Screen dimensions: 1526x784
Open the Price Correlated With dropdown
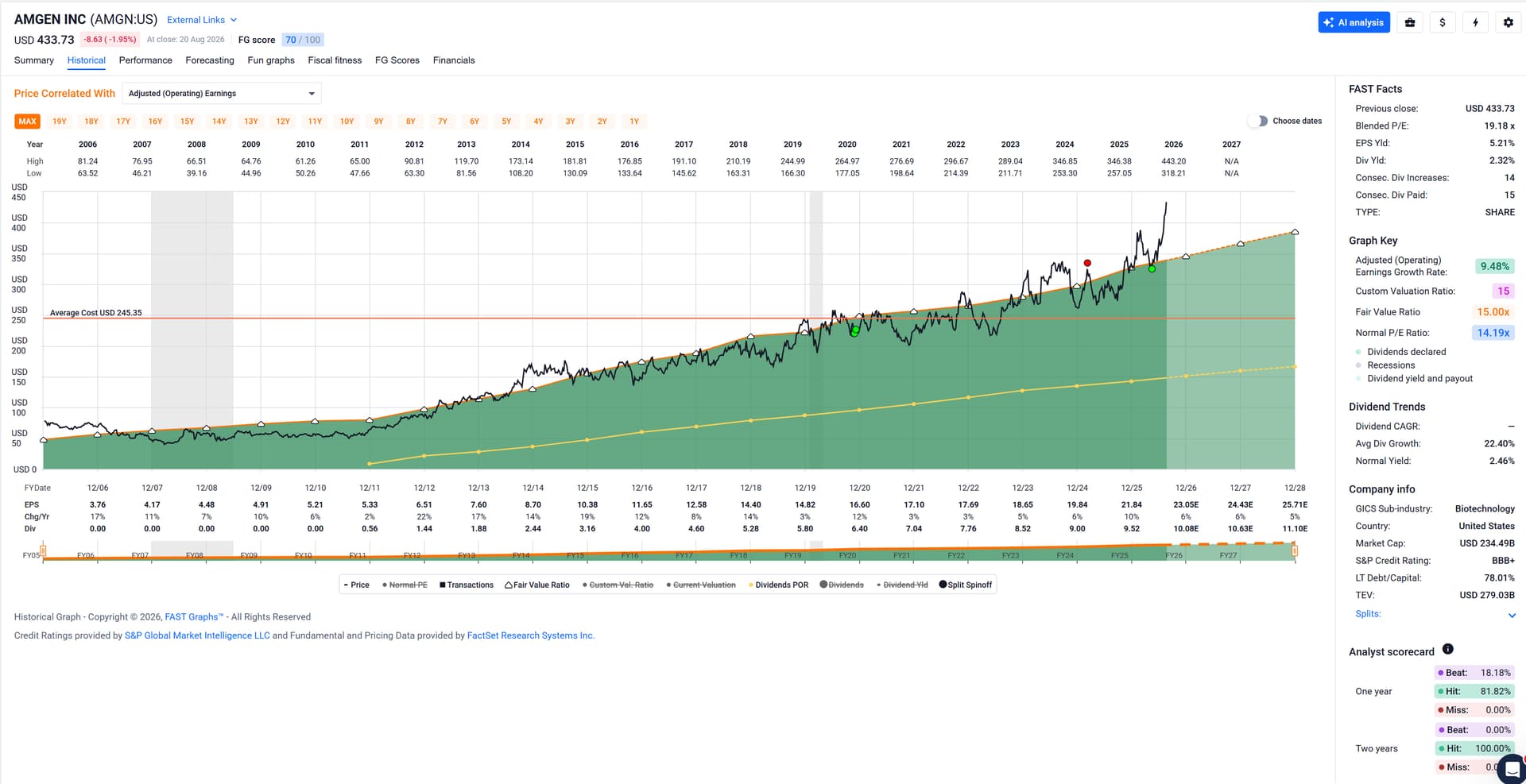coord(222,94)
